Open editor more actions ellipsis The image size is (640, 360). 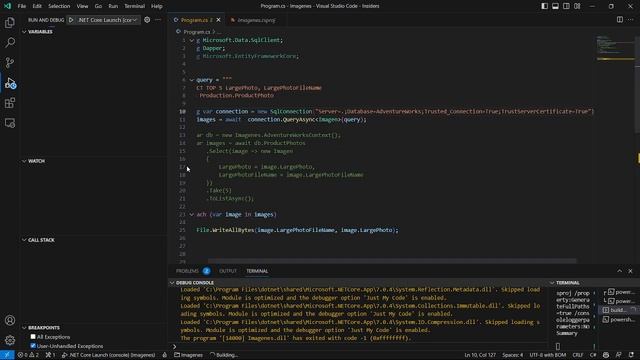point(631,20)
